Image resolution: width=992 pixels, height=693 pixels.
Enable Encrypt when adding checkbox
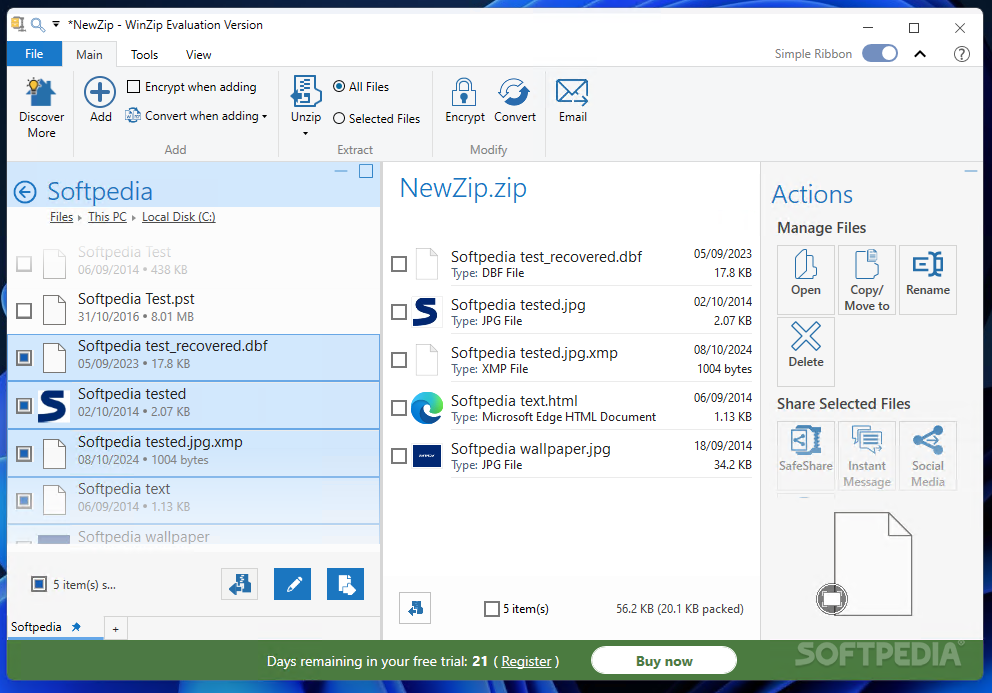[x=133, y=86]
